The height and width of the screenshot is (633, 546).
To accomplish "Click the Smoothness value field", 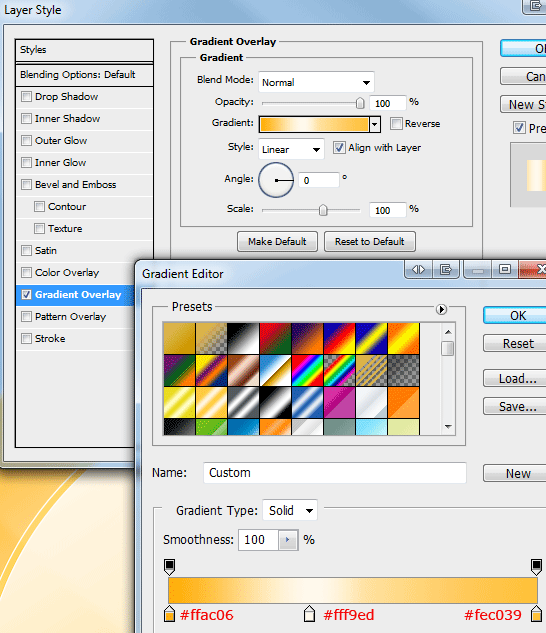I will click(x=258, y=540).
